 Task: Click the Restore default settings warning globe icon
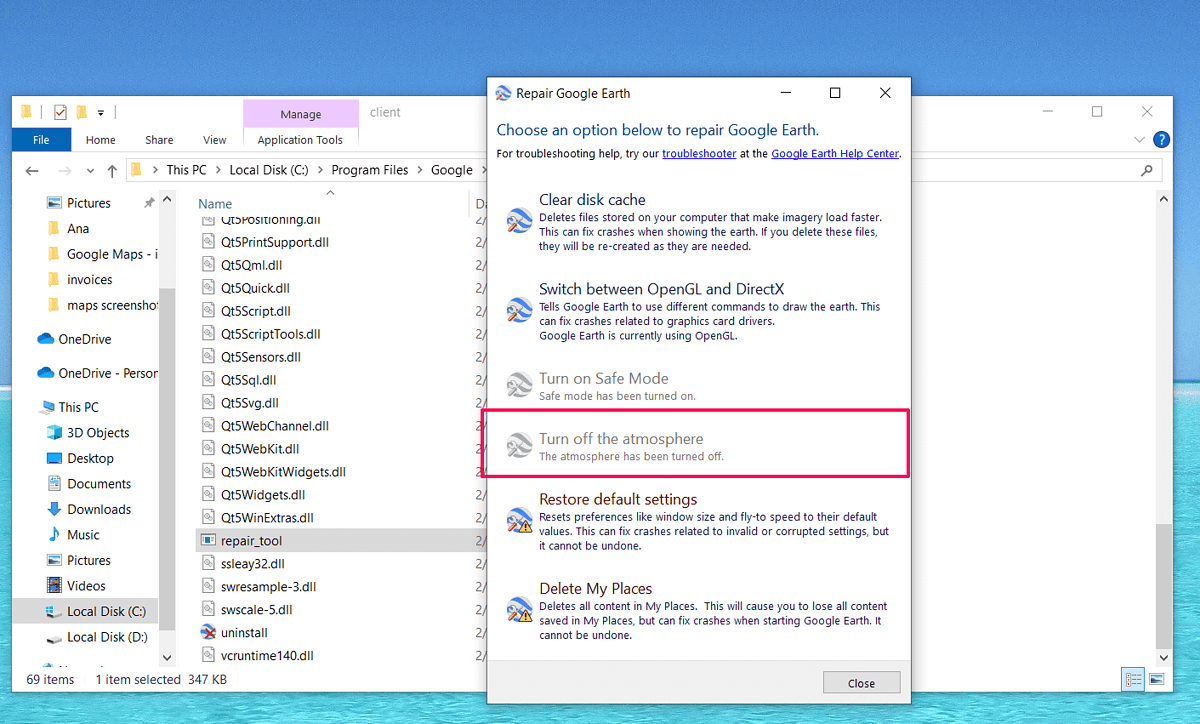518,520
